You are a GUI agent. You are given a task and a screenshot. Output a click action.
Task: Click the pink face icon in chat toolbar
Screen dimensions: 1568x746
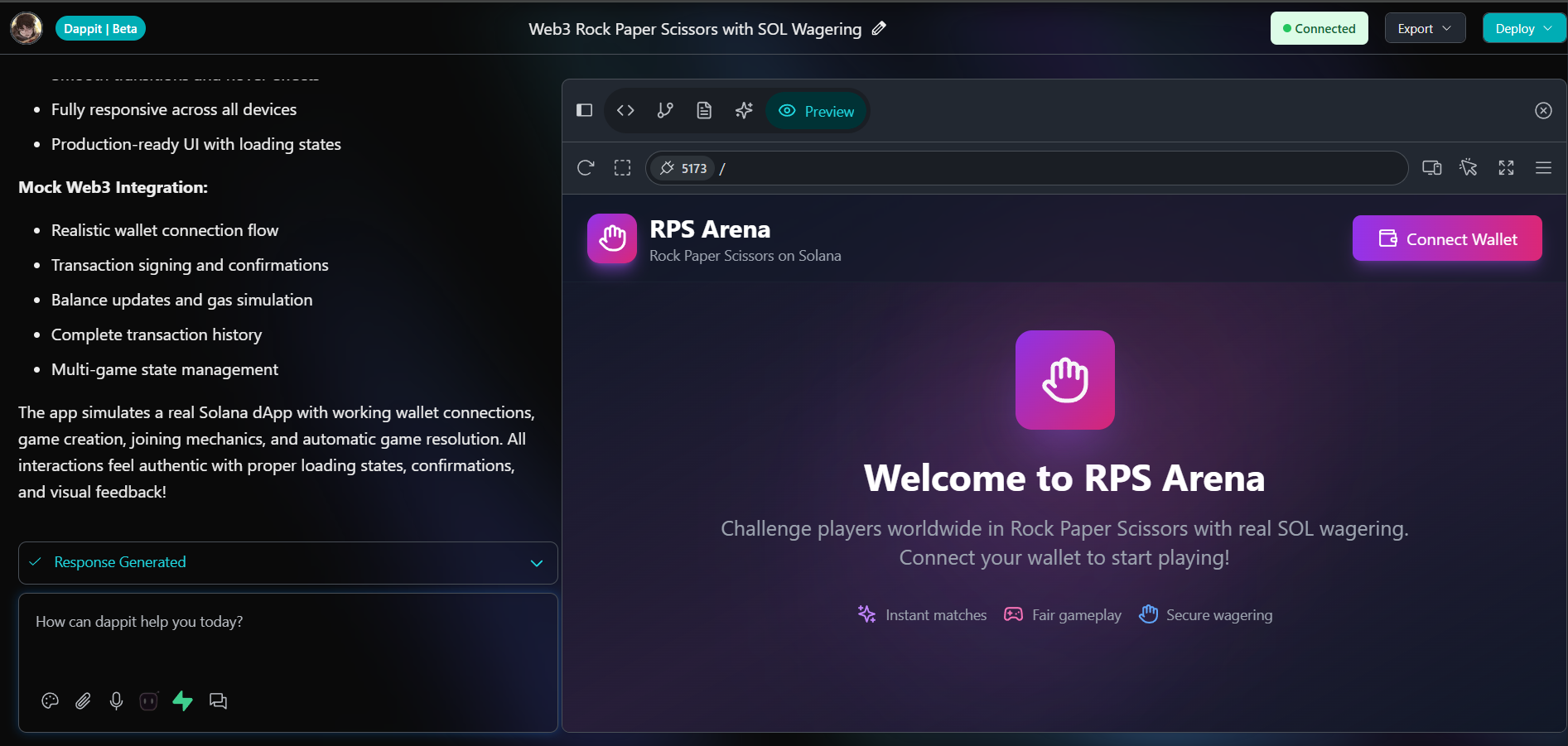[148, 701]
